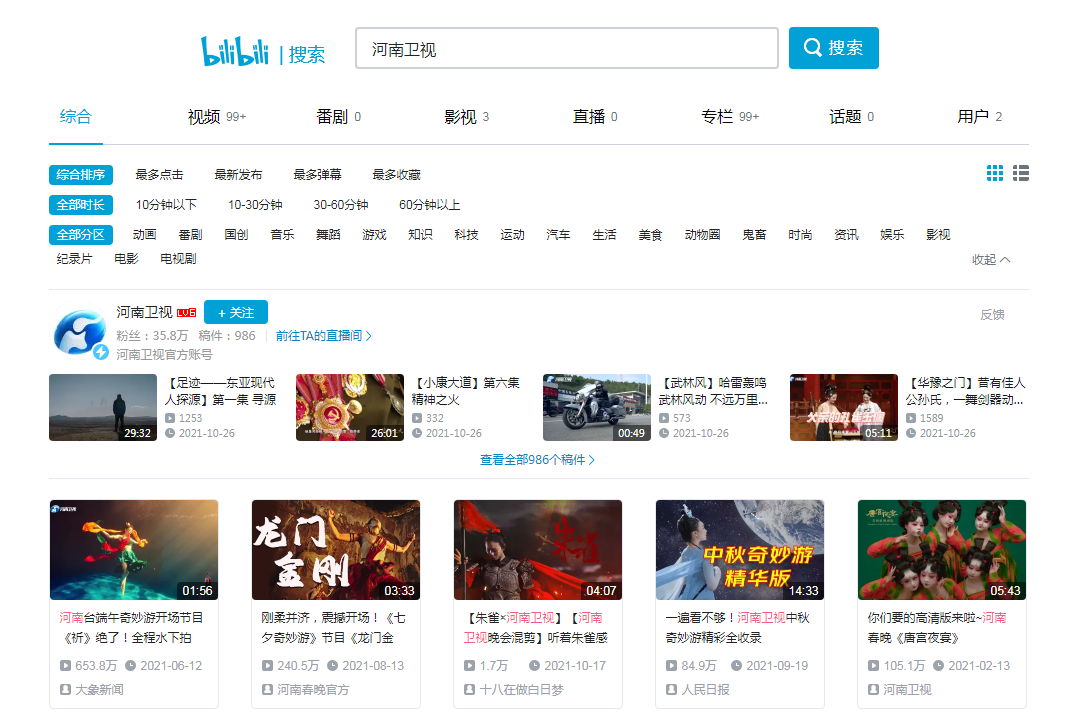Click 反馈 feedback link

click(992, 314)
